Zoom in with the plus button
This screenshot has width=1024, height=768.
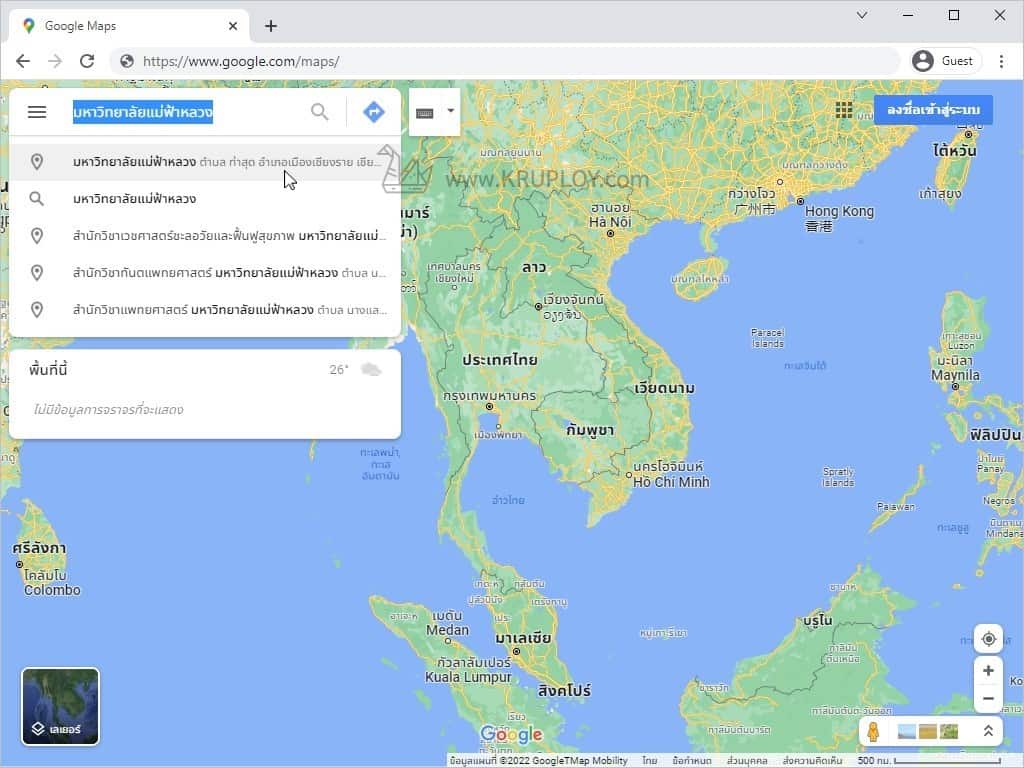click(988, 671)
